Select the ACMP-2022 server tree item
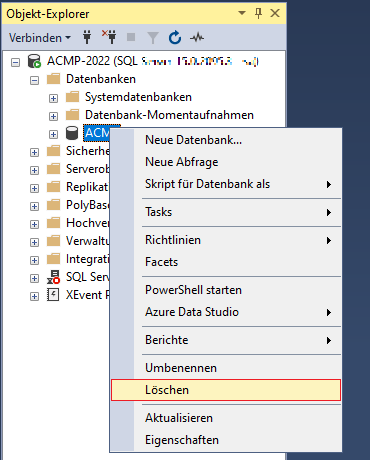This screenshot has width=371, height=461. [x=153, y=61]
